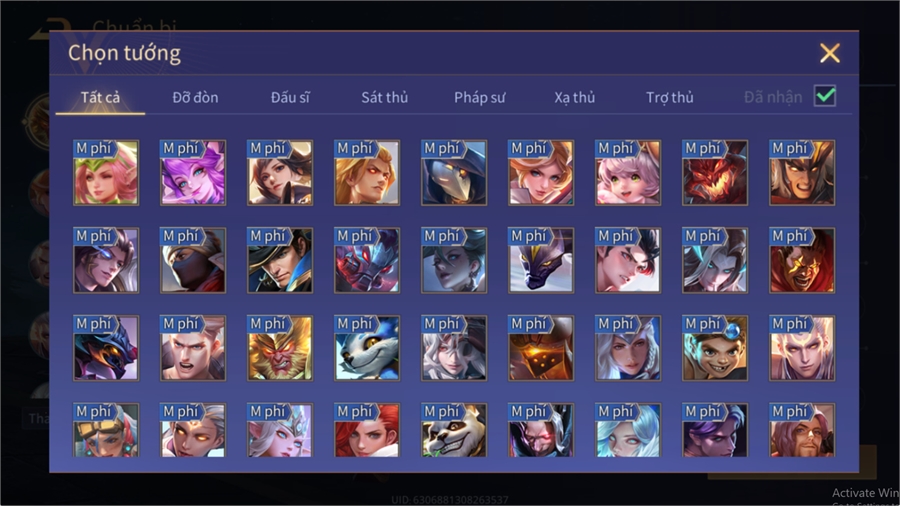900x506 pixels.
Task: Pick the goggles-wearing hero portrait
Action: (106, 430)
